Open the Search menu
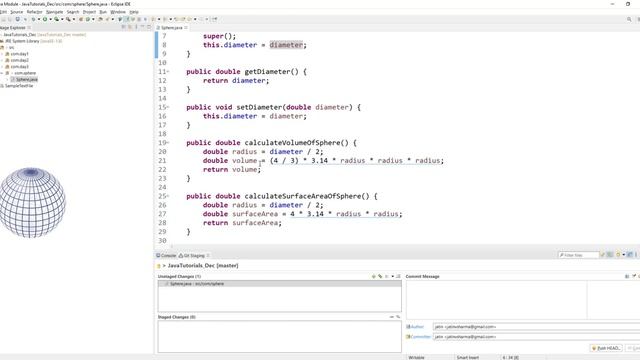The height and width of the screenshot is (360, 640). [73, 12]
